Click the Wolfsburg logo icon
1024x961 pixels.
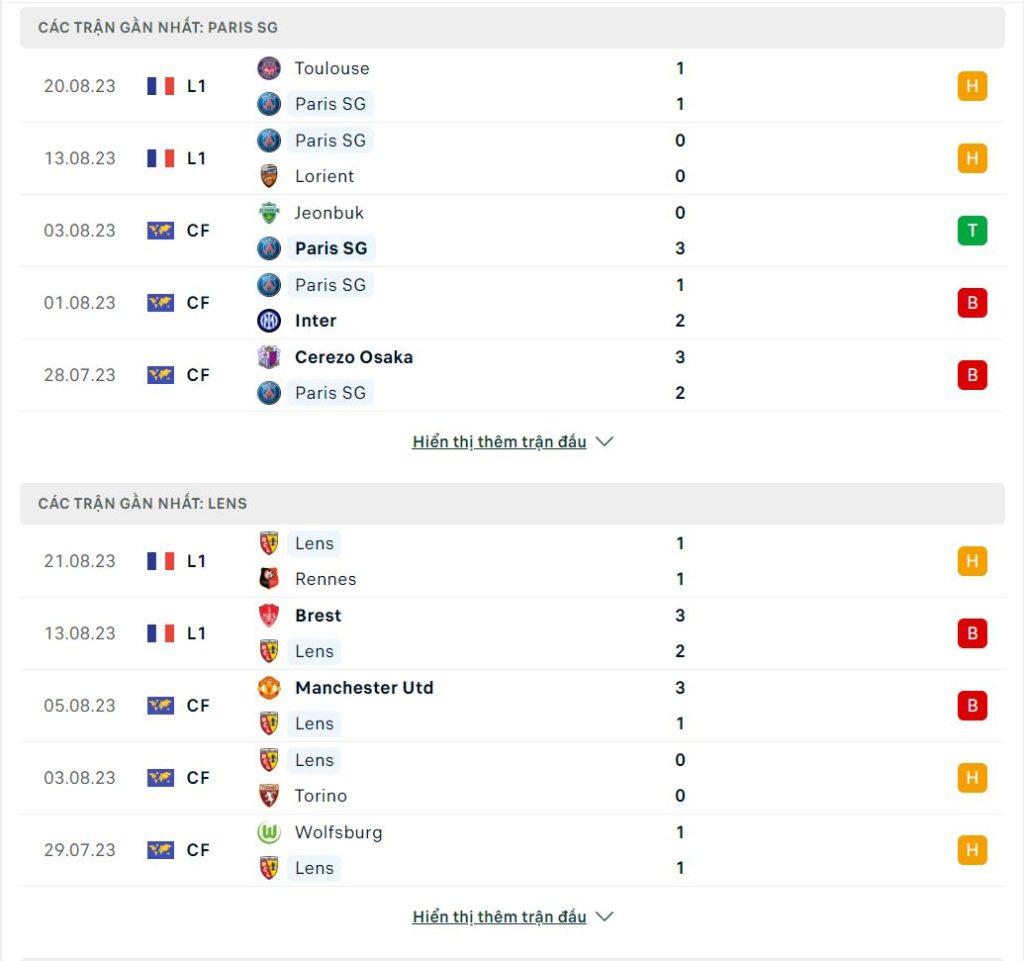click(x=268, y=832)
